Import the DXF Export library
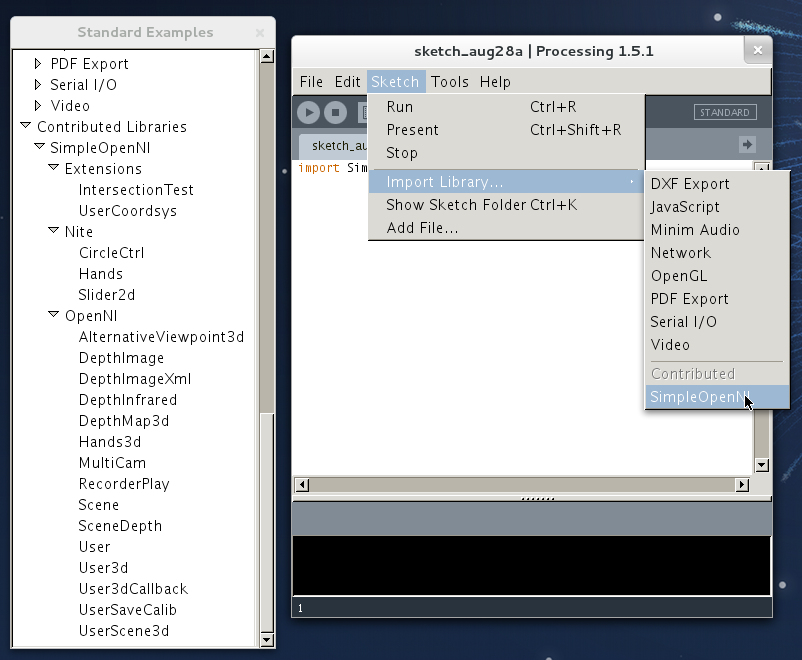802x660 pixels. pyautogui.click(x=717, y=184)
